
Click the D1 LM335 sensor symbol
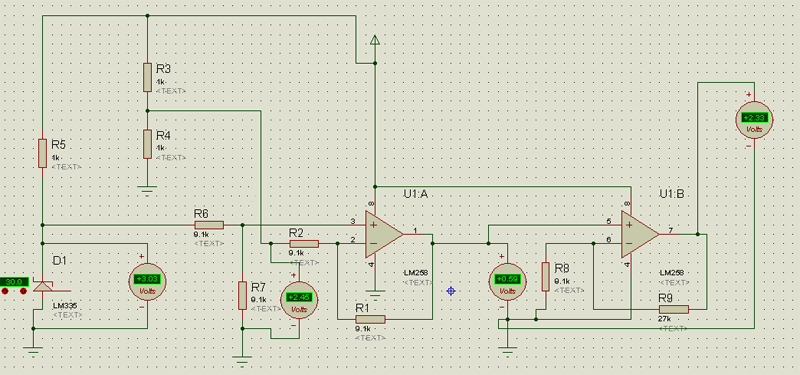42,286
